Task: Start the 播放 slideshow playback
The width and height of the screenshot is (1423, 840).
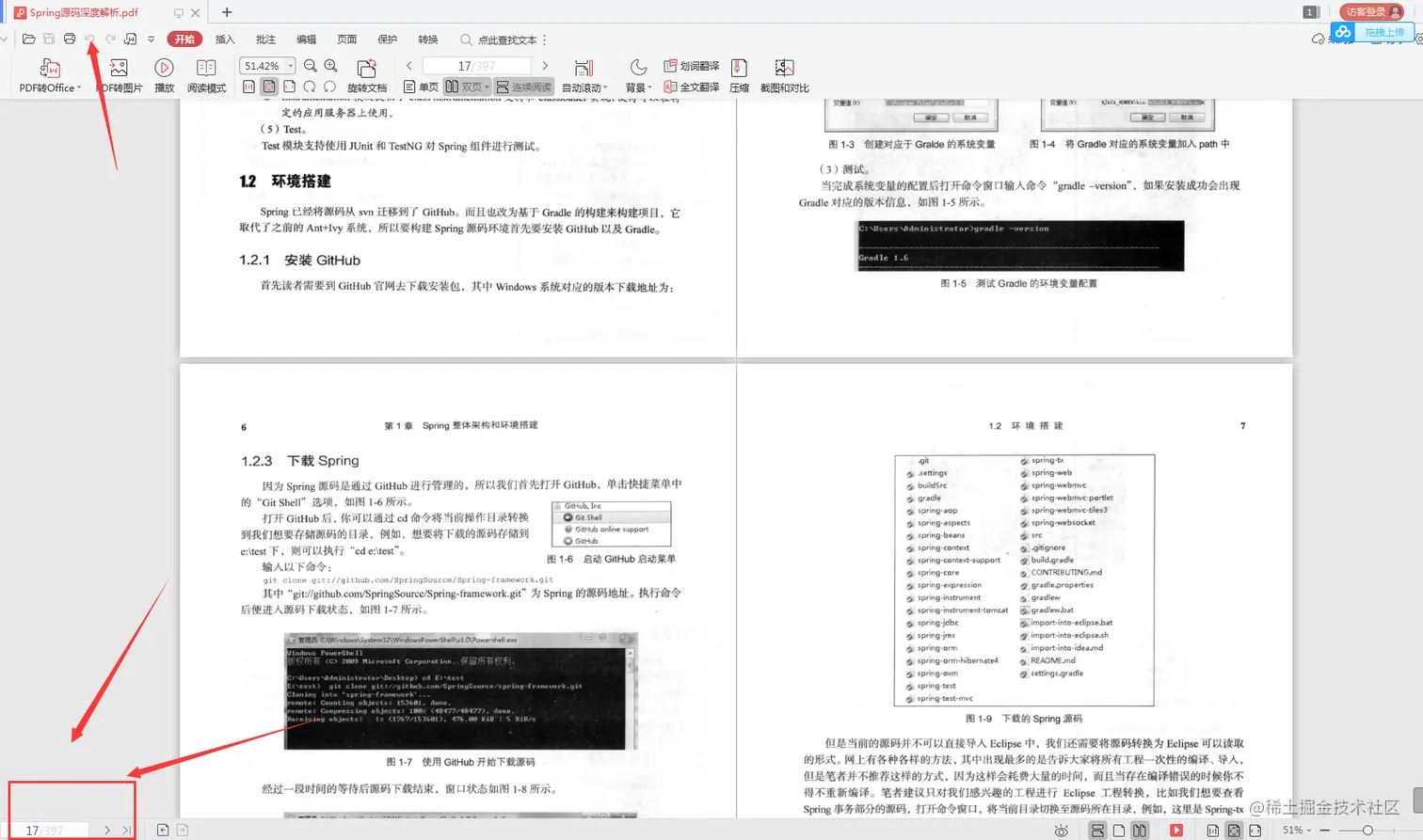Action: [163, 75]
